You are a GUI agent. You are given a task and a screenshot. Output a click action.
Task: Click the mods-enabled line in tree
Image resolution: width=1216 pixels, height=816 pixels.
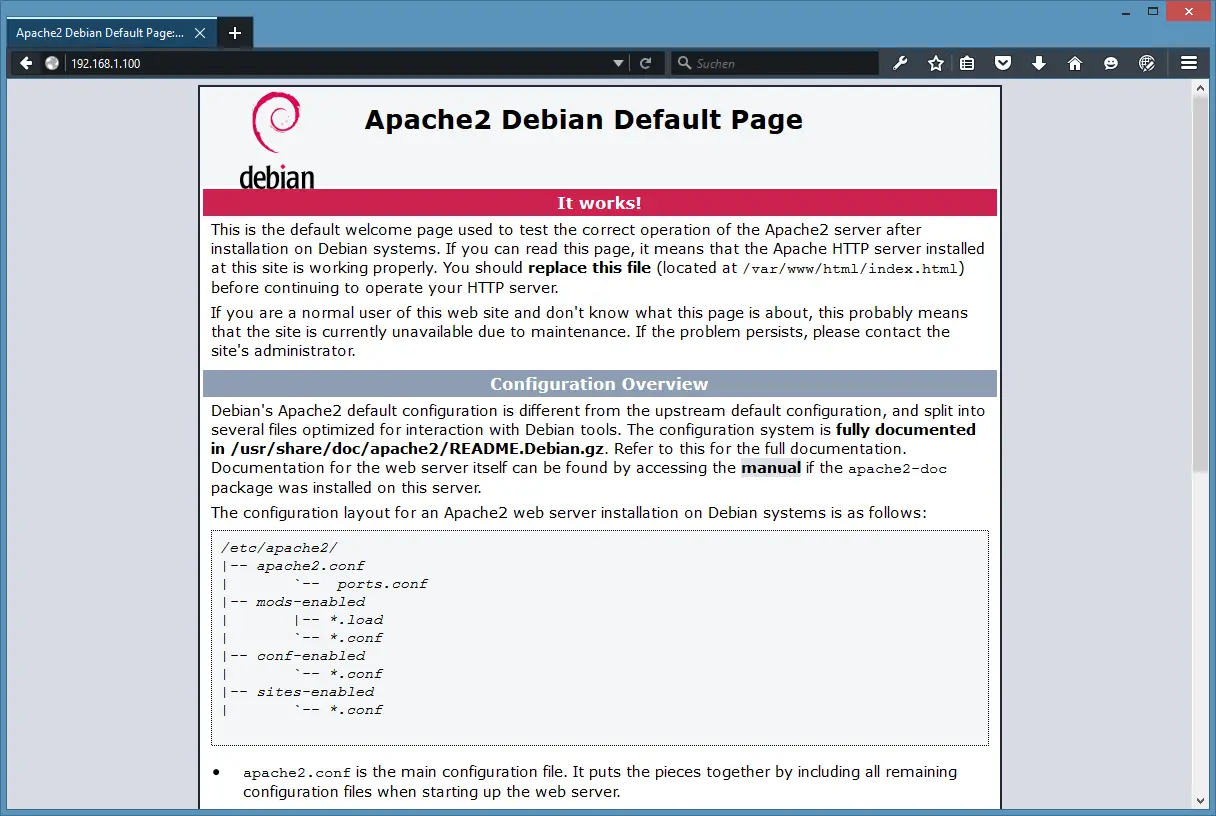point(311,602)
